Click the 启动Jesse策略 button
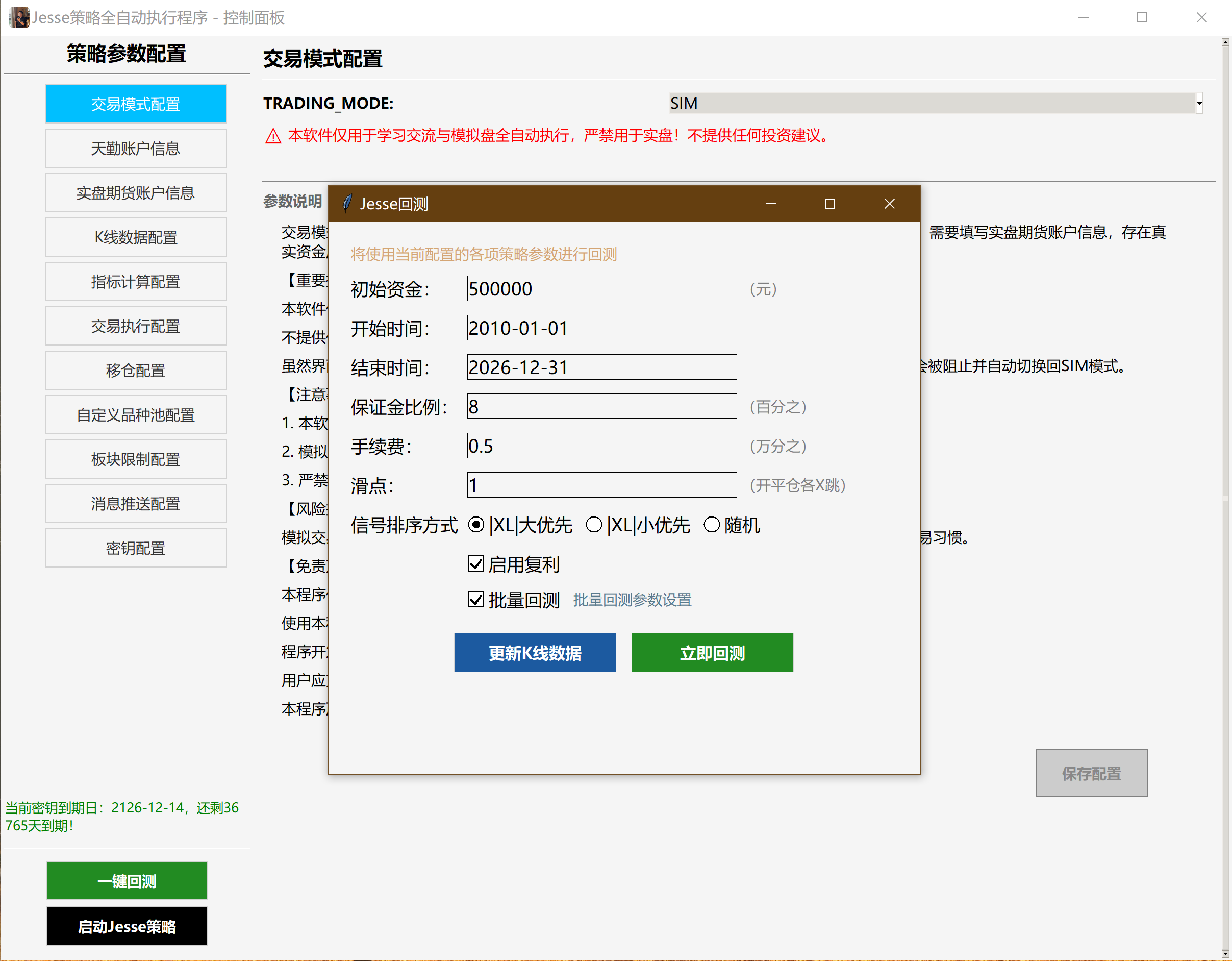This screenshot has width=1232, height=961. [x=127, y=926]
